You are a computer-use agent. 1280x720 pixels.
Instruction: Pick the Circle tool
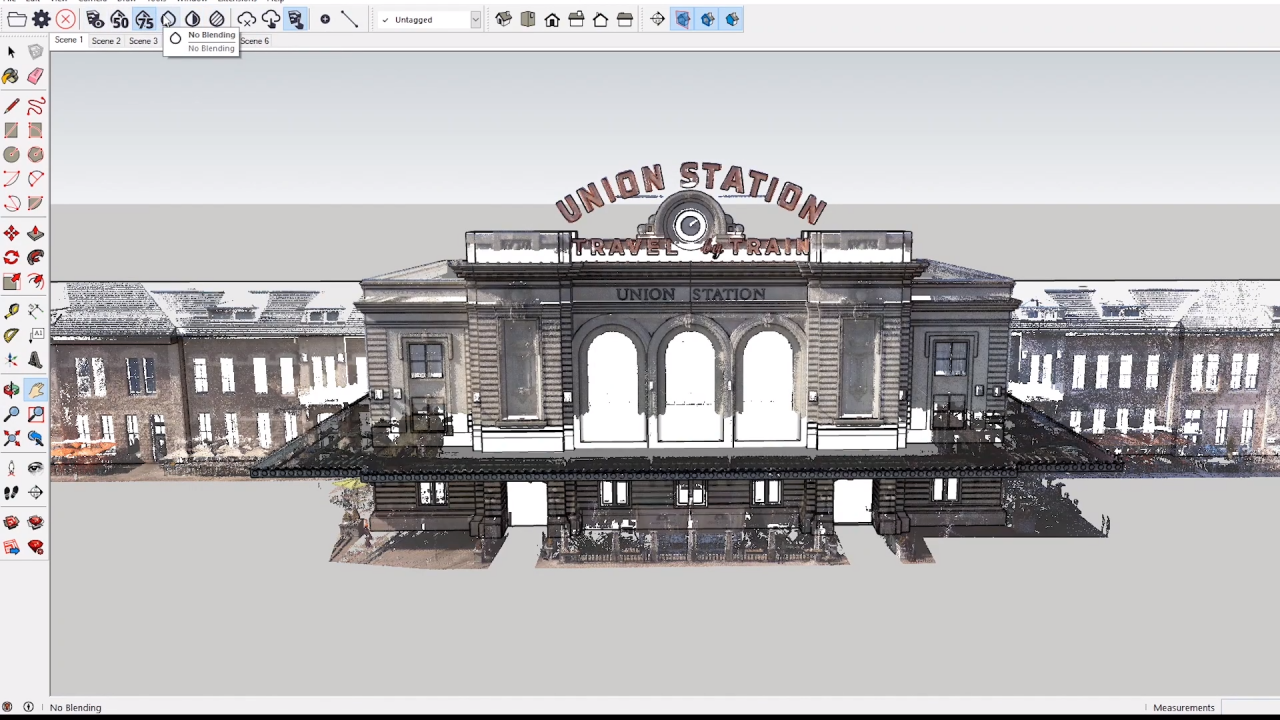click(x=11, y=154)
